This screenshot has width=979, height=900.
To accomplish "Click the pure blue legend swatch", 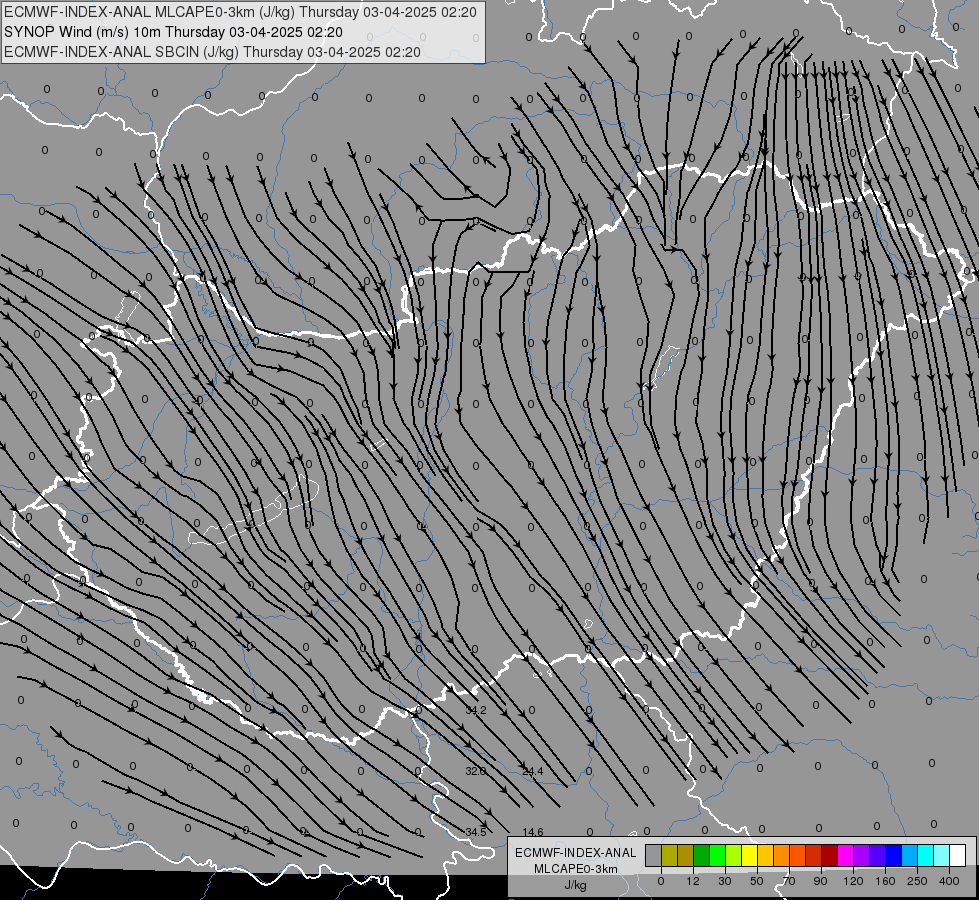I will tap(894, 855).
